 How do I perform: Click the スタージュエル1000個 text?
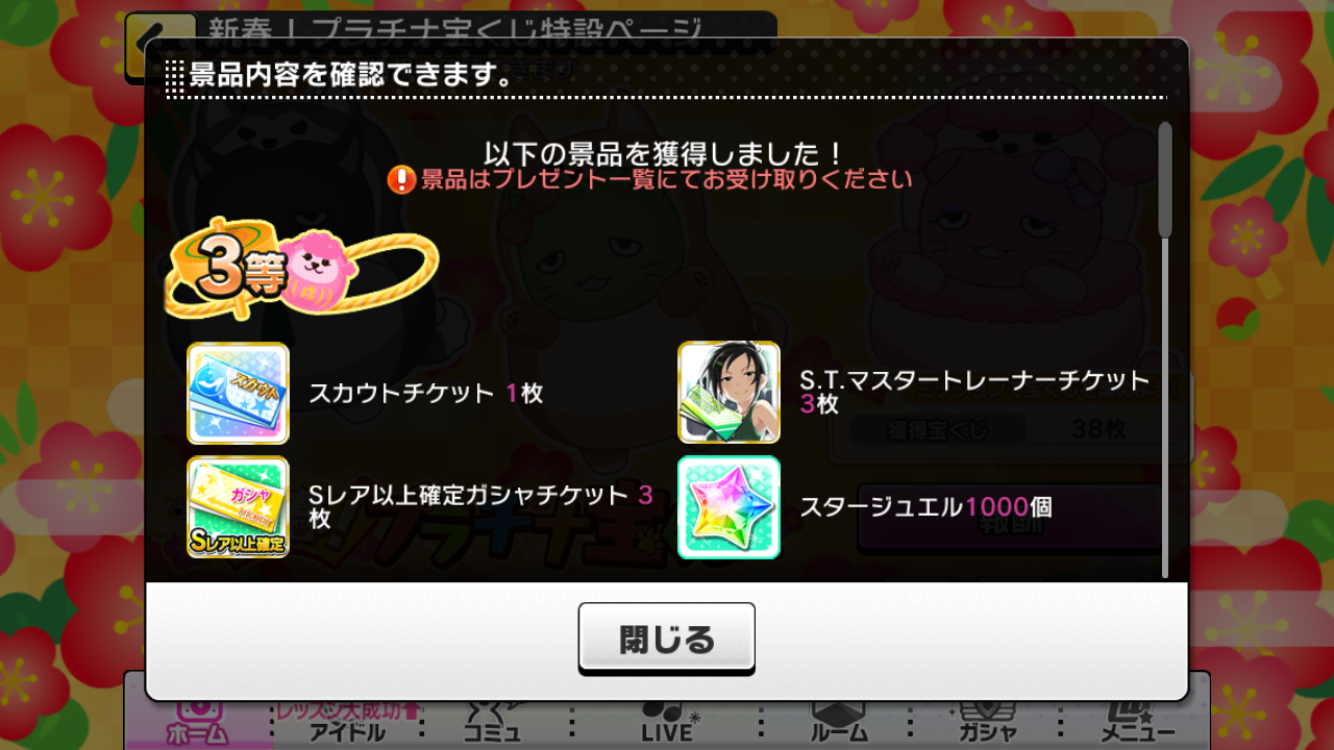tap(925, 507)
